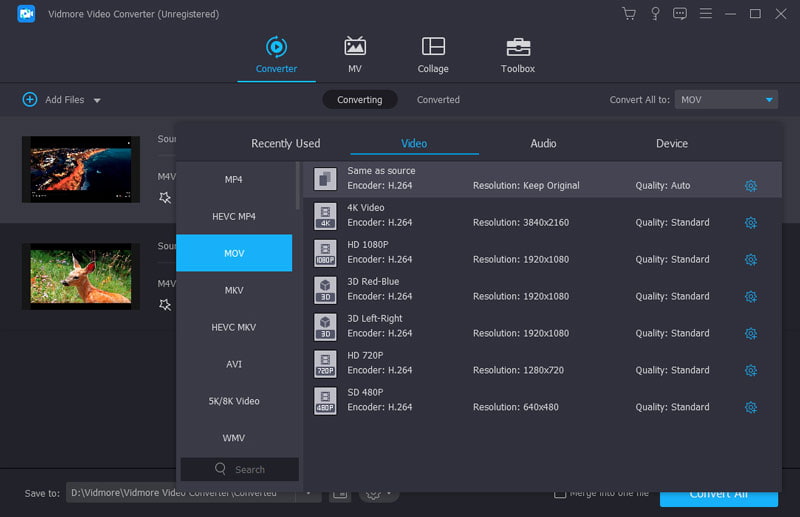The image size is (800, 517).
Task: Select MOV format in sidebar
Action: coord(234,253)
